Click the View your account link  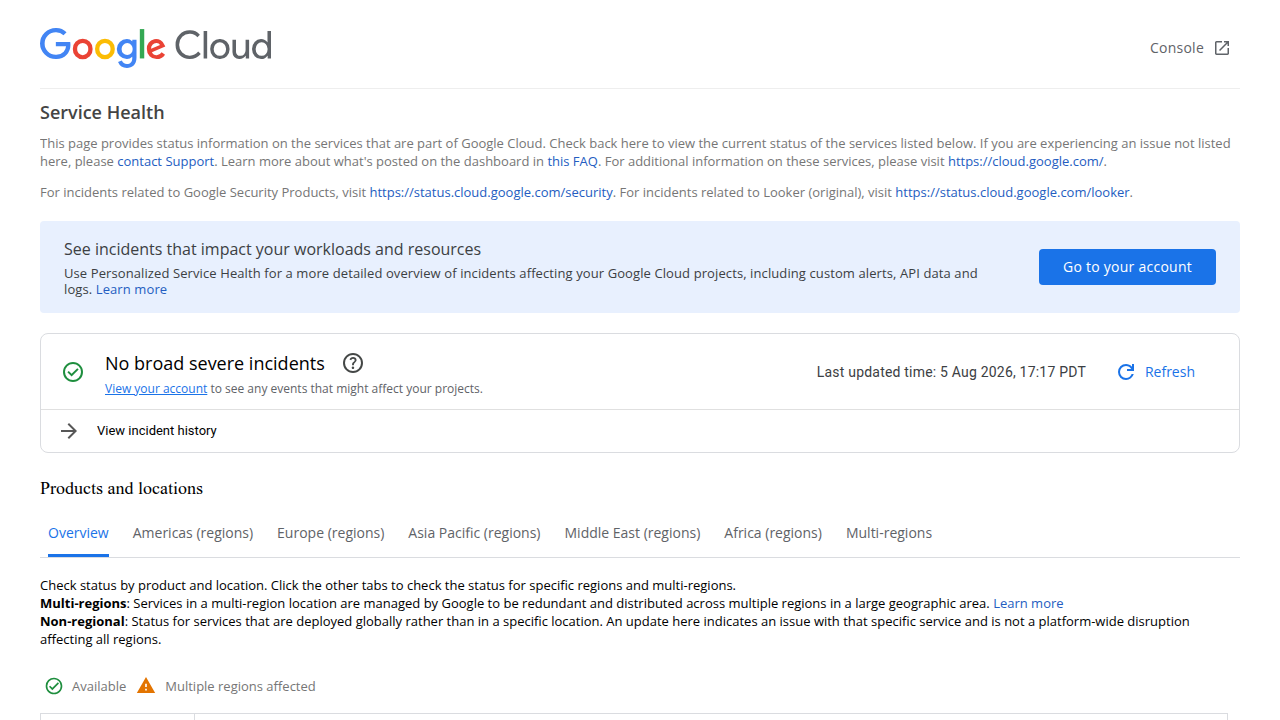156,389
